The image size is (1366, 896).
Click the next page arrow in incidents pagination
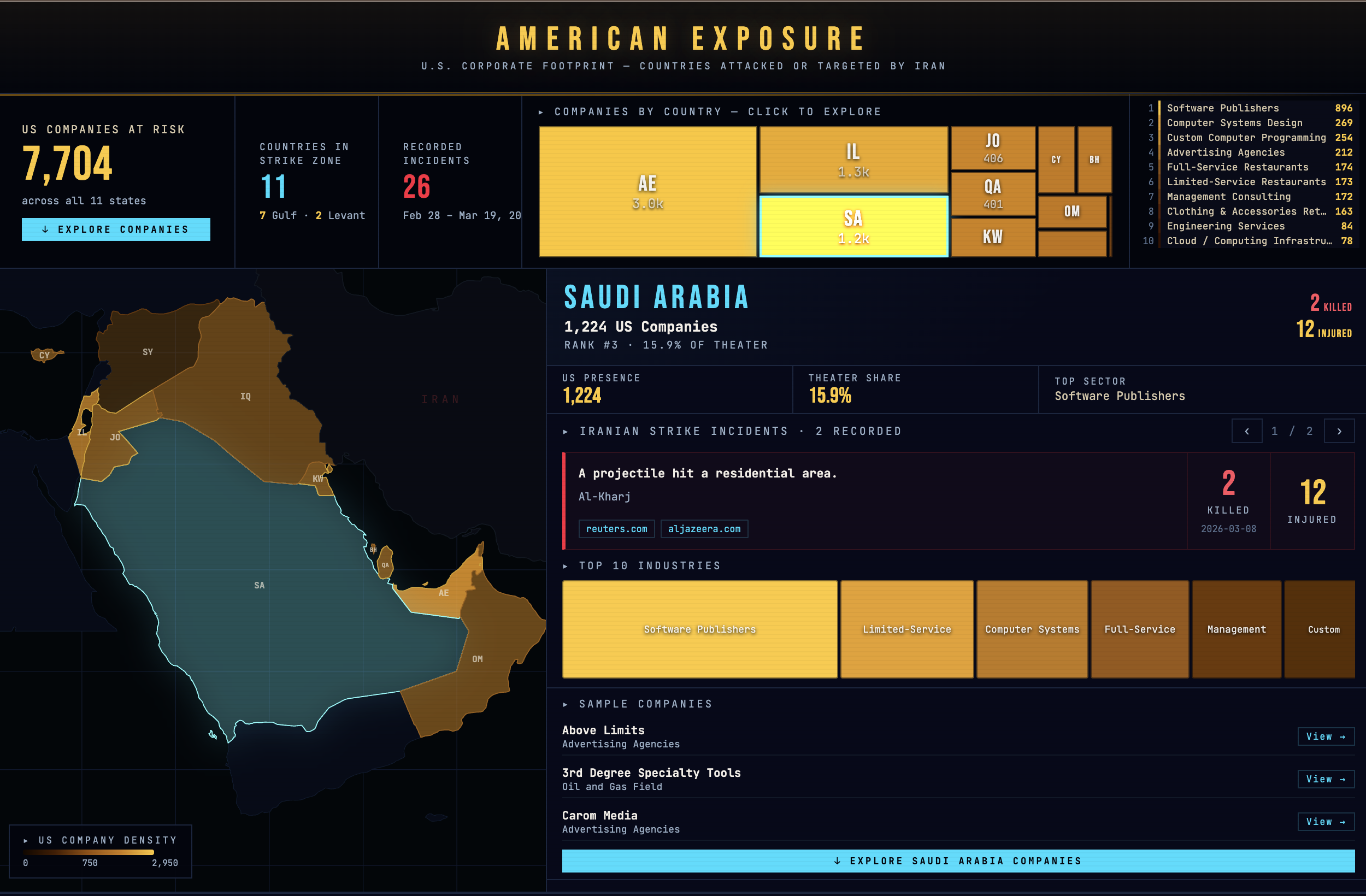(1339, 431)
